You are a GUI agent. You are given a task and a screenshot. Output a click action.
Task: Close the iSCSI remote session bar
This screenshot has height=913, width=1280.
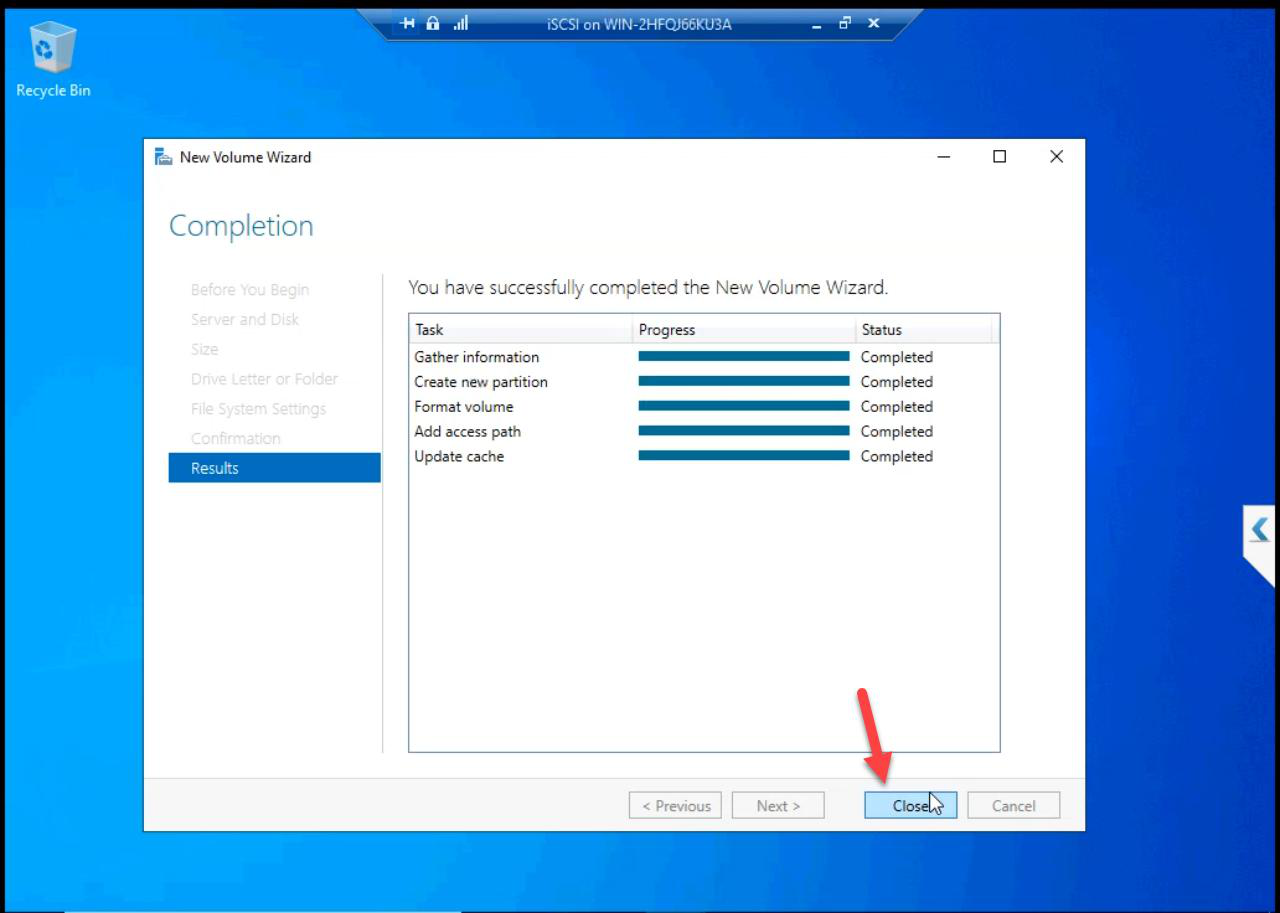pyautogui.click(x=873, y=23)
